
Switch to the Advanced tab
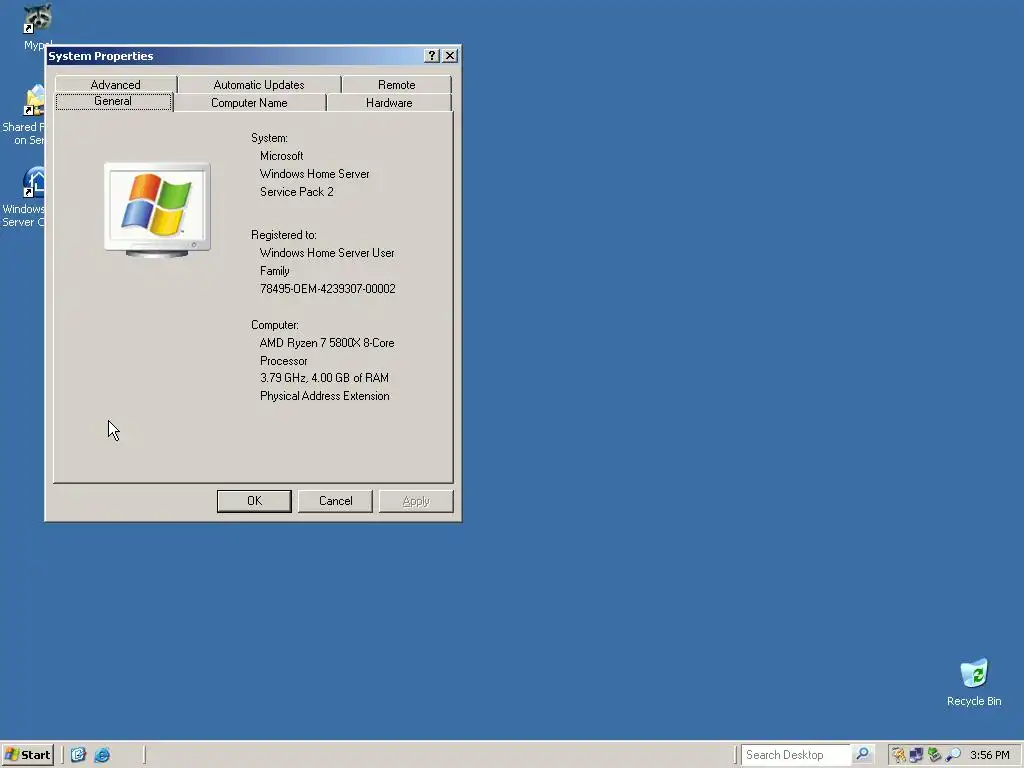pos(116,85)
